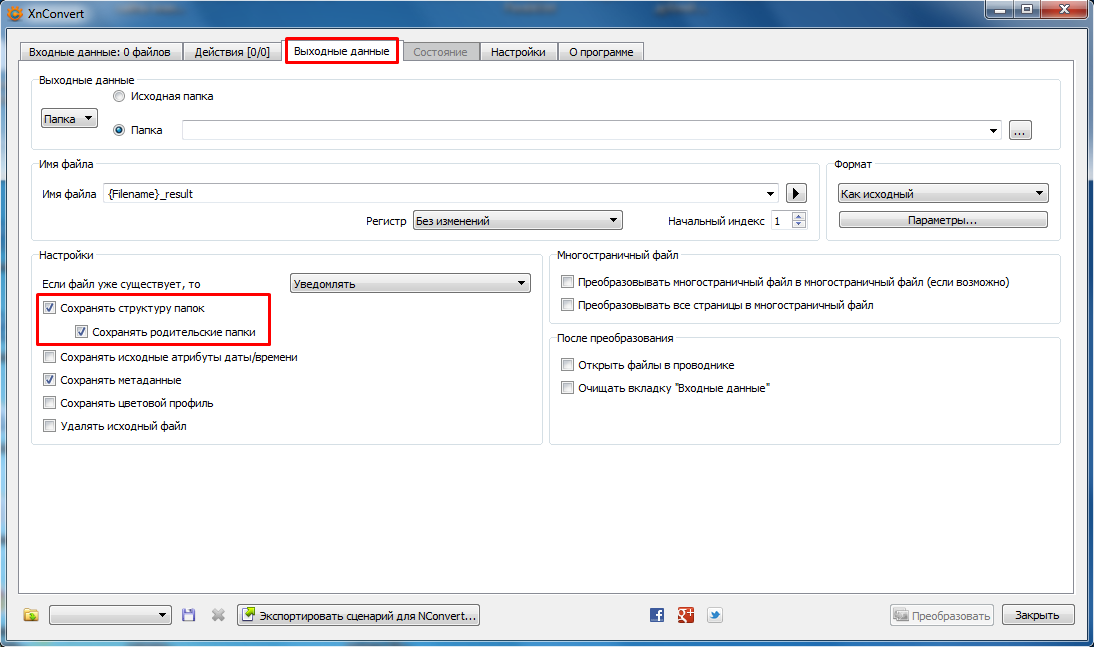Open the 'Настройки' tab
Screen dimensions: 1094x647
(x=518, y=52)
